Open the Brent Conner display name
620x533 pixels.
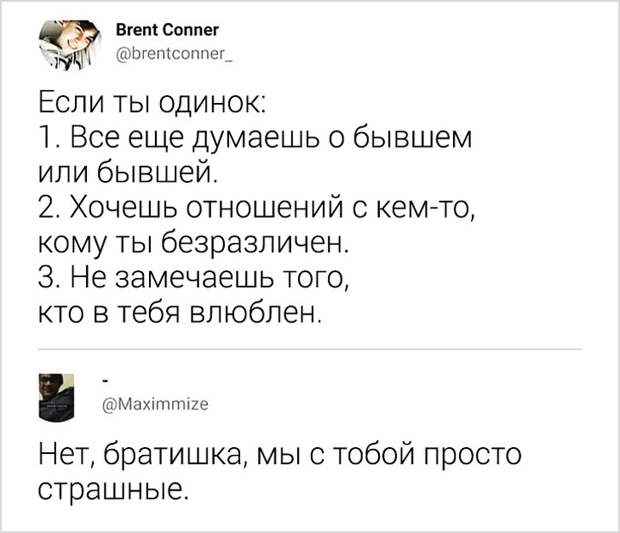point(167,30)
